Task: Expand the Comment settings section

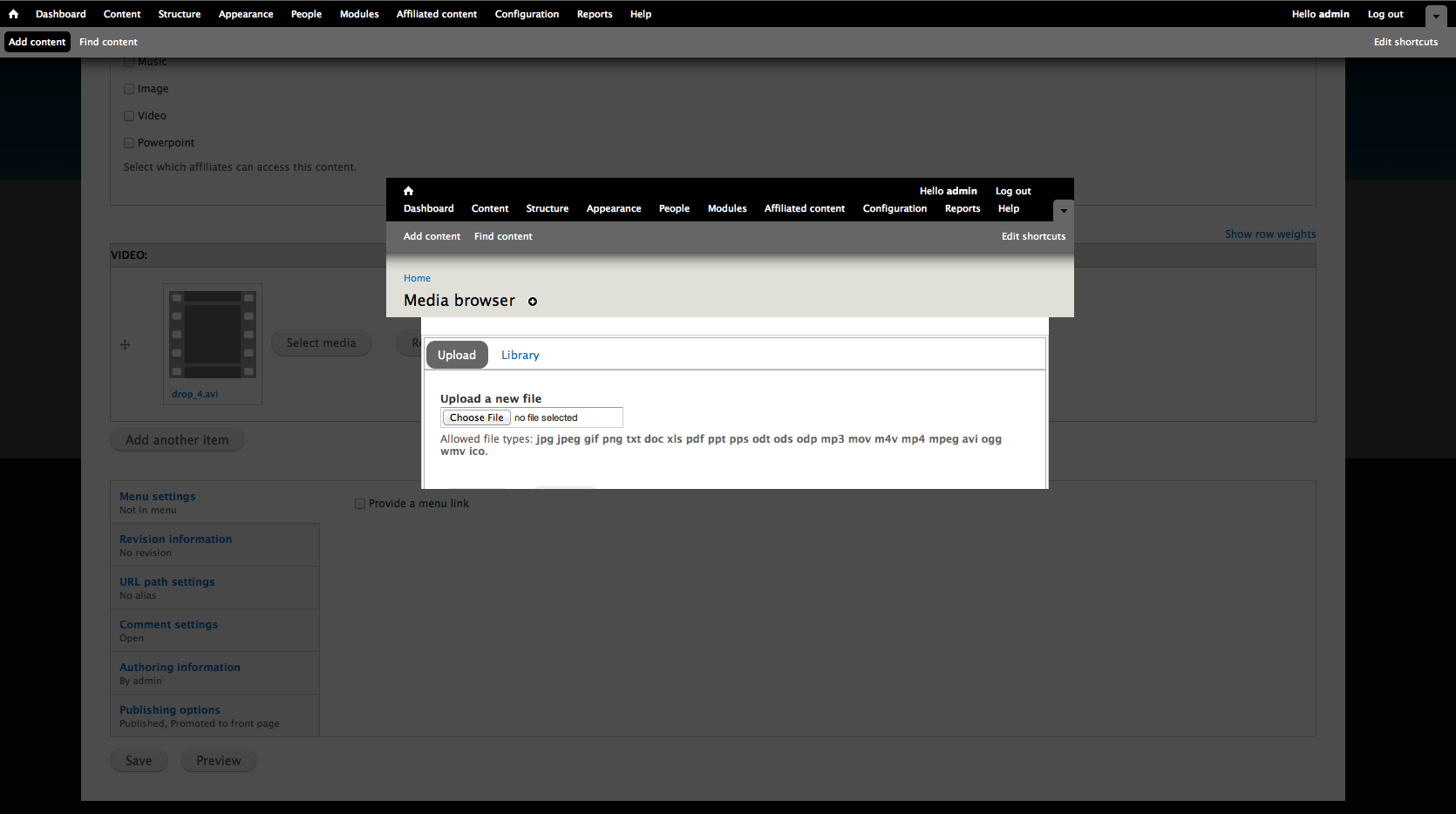Action: [168, 624]
